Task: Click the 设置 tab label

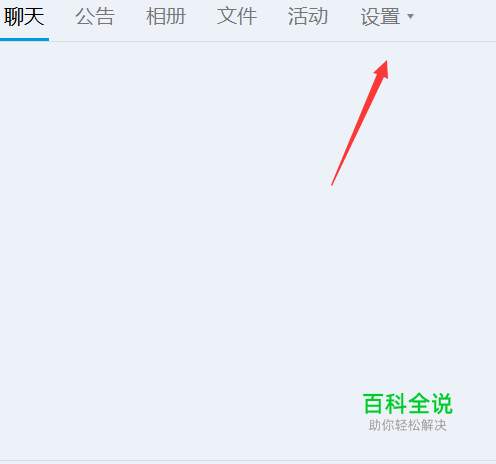Action: click(x=380, y=17)
